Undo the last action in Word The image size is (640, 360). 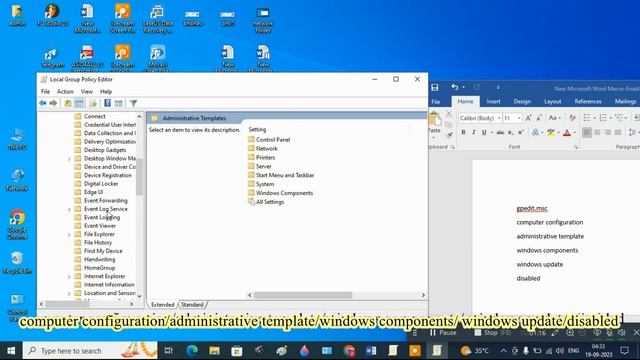point(455,87)
